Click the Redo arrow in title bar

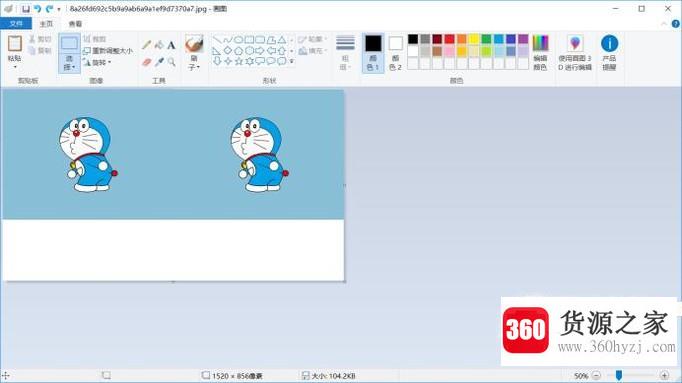click(49, 9)
